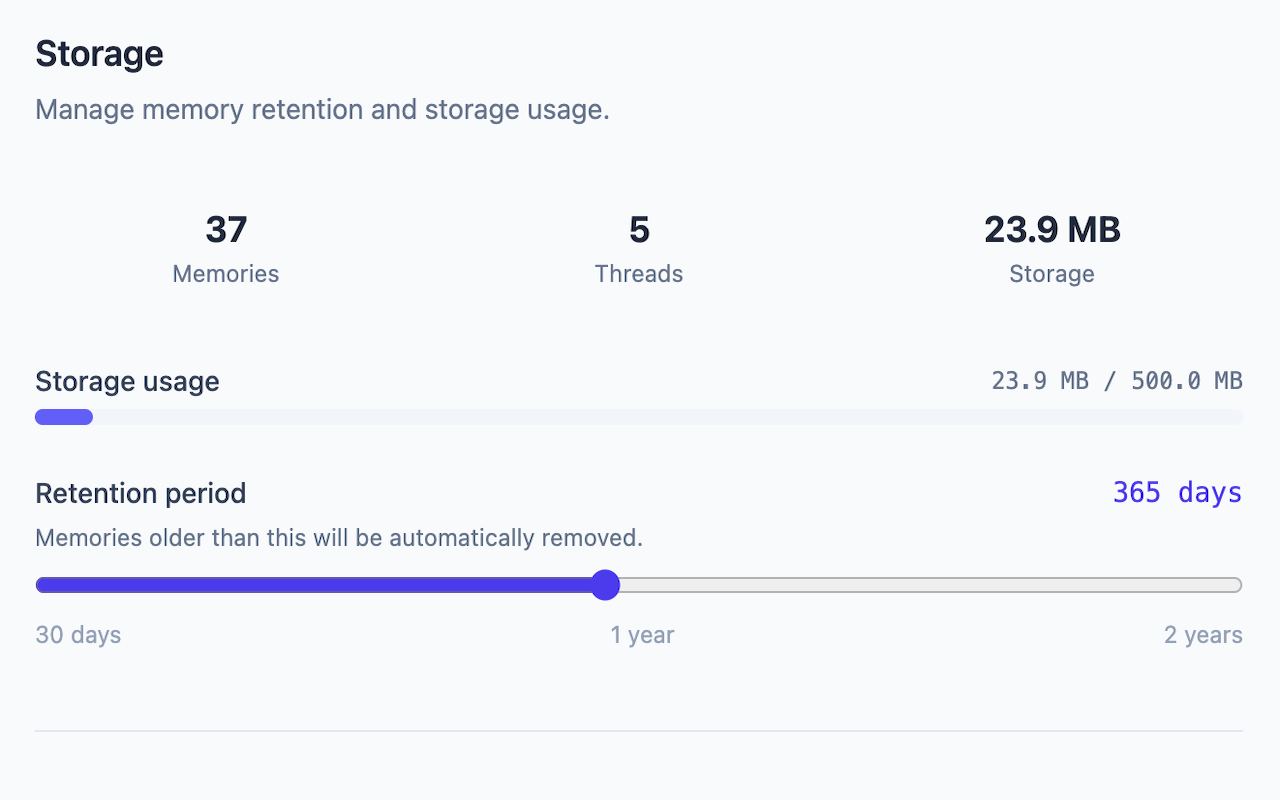Click the "Memories older than this" description text
Viewport: 1280px width, 800px height.
click(339, 538)
